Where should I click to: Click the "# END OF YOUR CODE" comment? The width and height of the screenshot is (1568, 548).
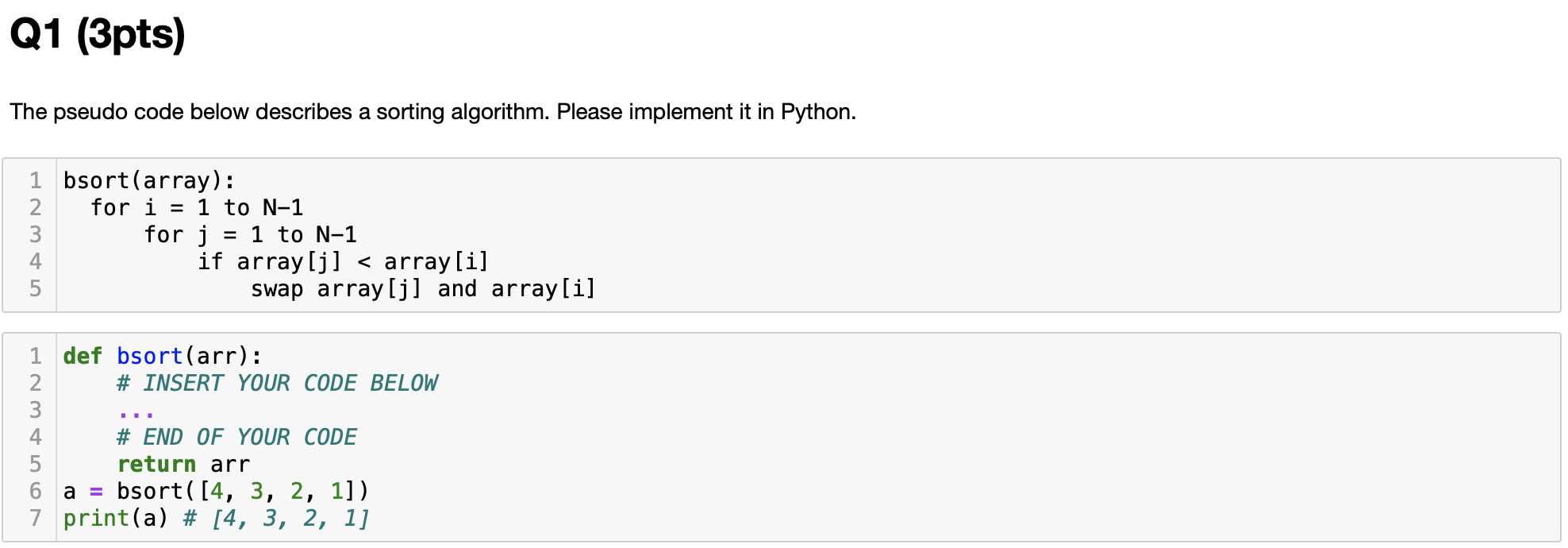coord(236,438)
